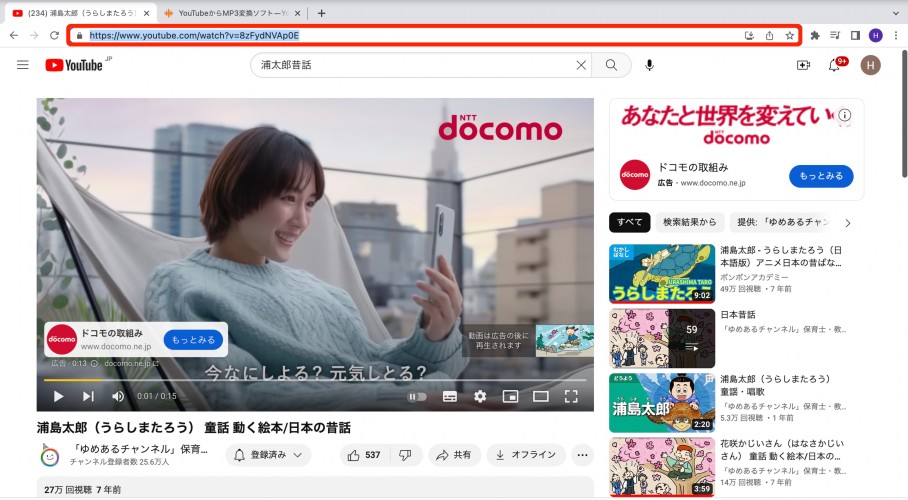Reload the page
908x500 pixels.
pyautogui.click(x=54, y=35)
